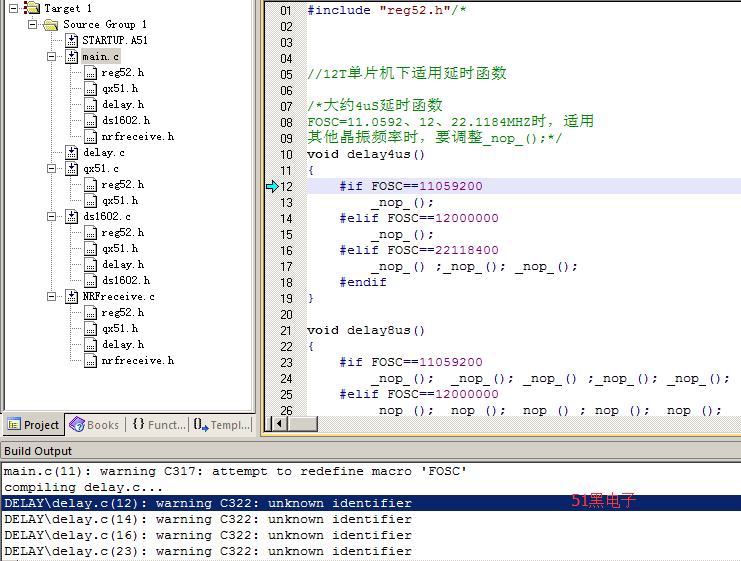The width and height of the screenshot is (741, 561).
Task: Click ds1602.h header icon under main.c
Action: point(91,121)
